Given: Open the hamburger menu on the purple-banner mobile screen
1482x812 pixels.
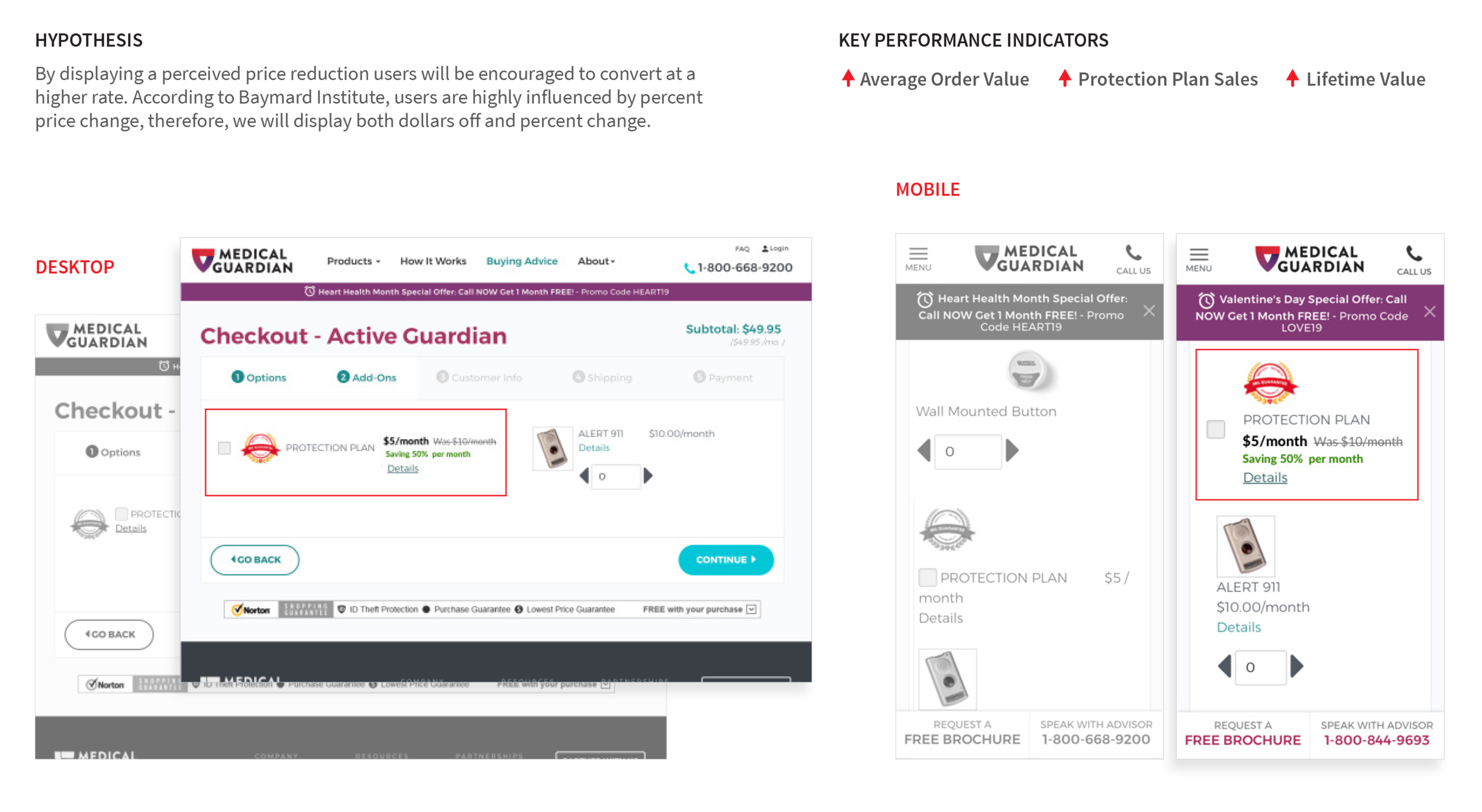Looking at the screenshot, I should (1199, 259).
